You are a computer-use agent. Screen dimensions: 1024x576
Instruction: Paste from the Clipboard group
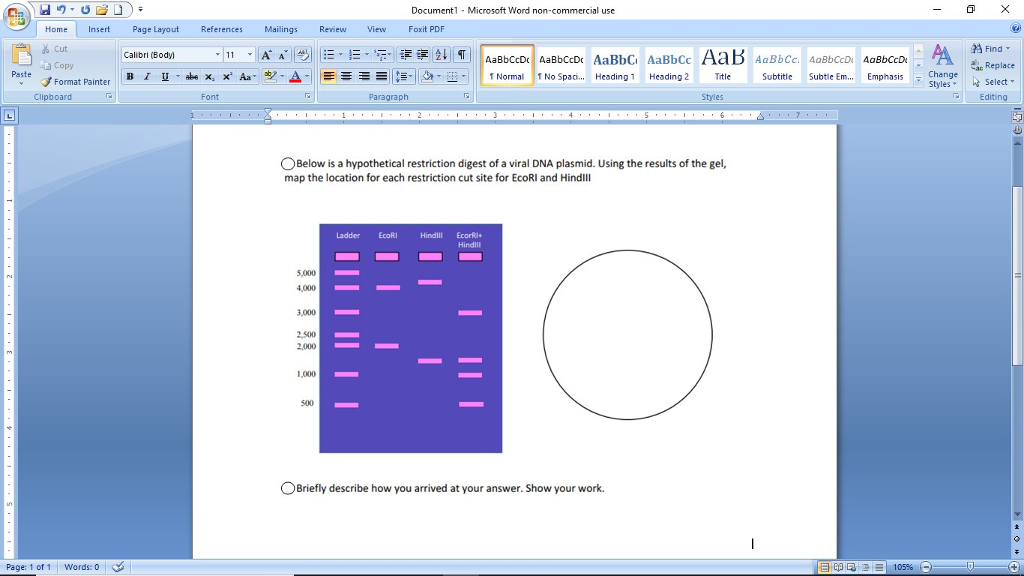pyautogui.click(x=20, y=60)
